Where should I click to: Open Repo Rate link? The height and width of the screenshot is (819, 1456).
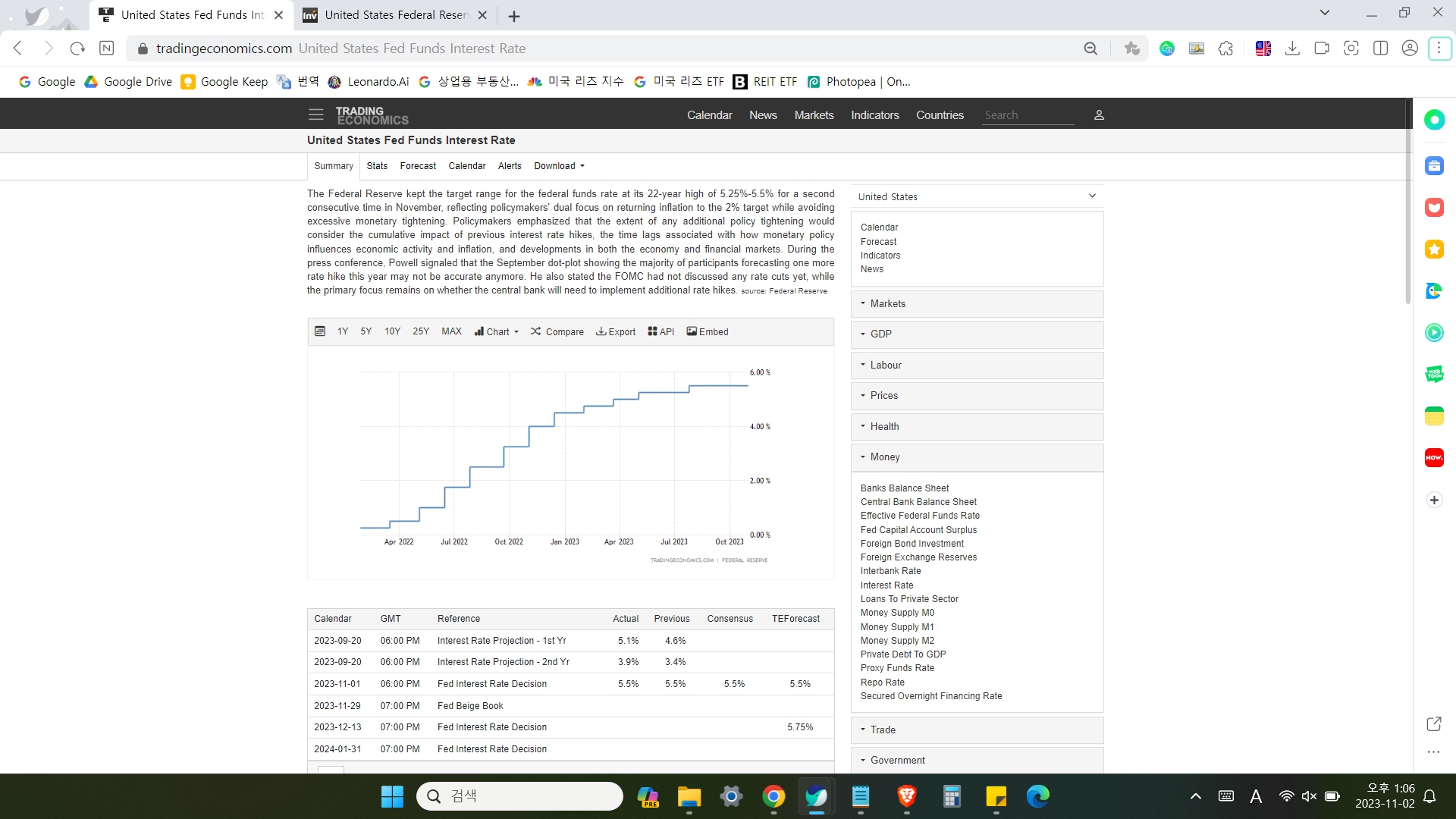(x=883, y=682)
